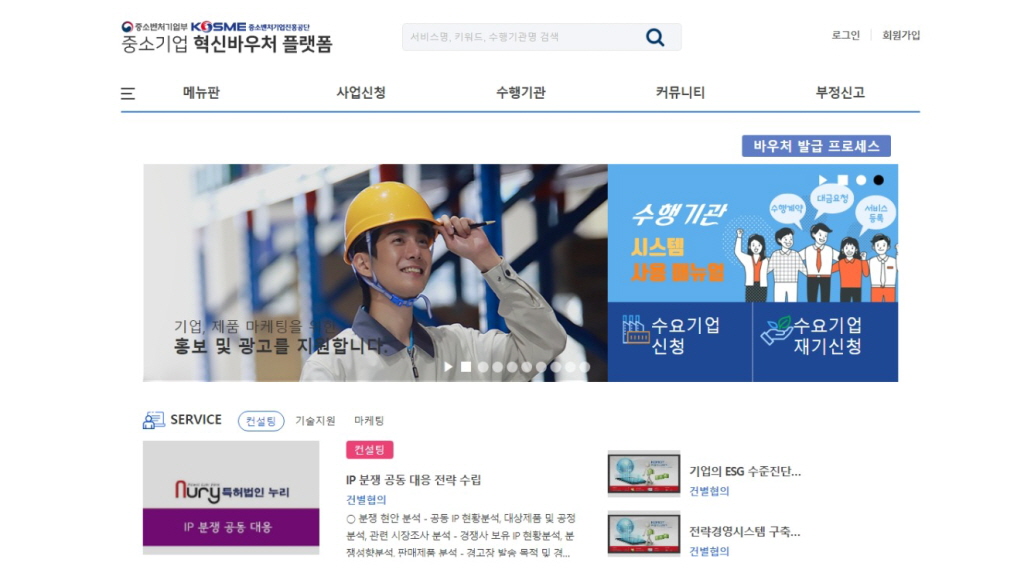The image size is (1024, 576).
Task: Switch to the 기술지원 service tab
Action: tap(315, 421)
